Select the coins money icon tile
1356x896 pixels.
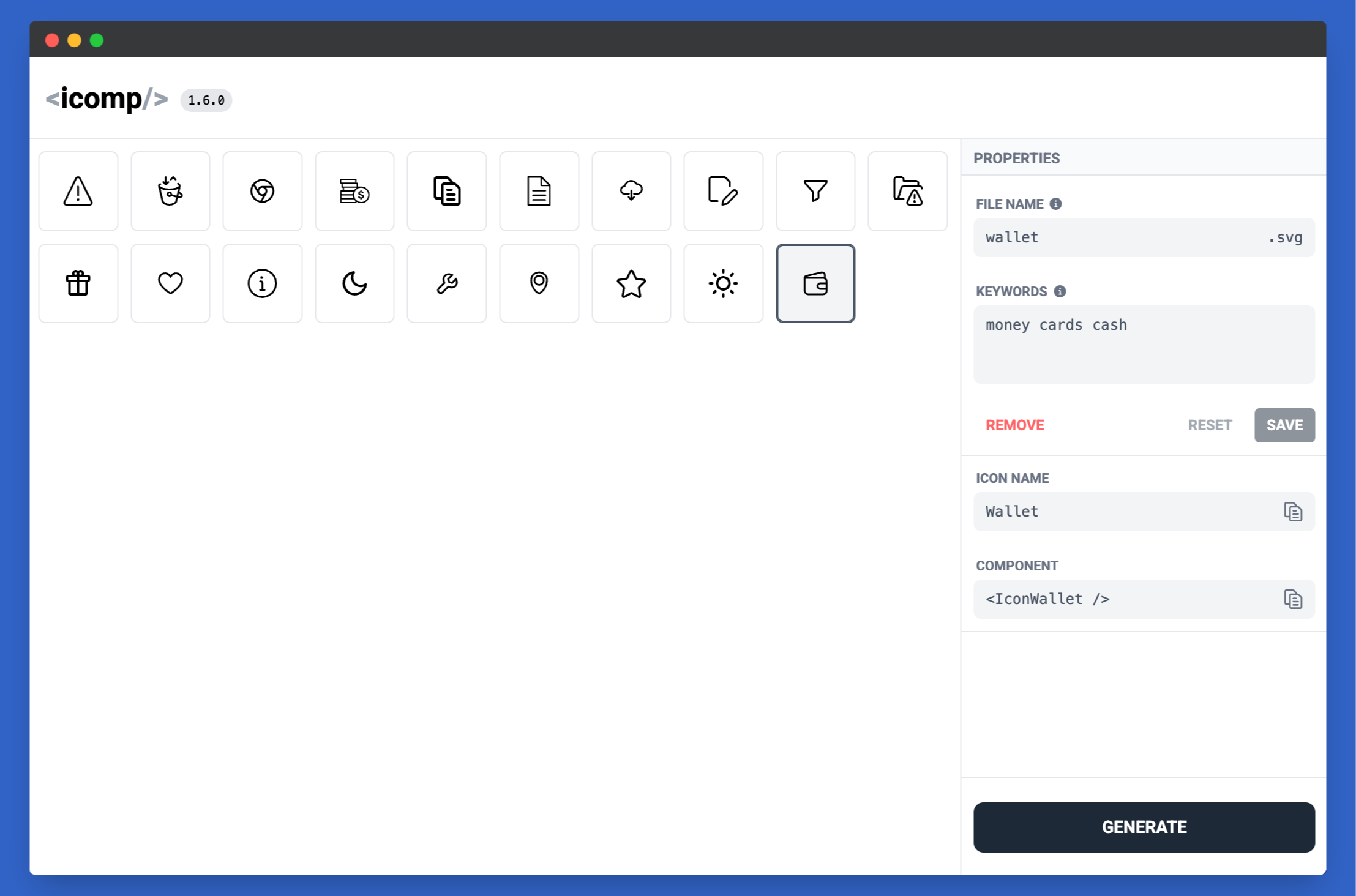click(x=354, y=191)
